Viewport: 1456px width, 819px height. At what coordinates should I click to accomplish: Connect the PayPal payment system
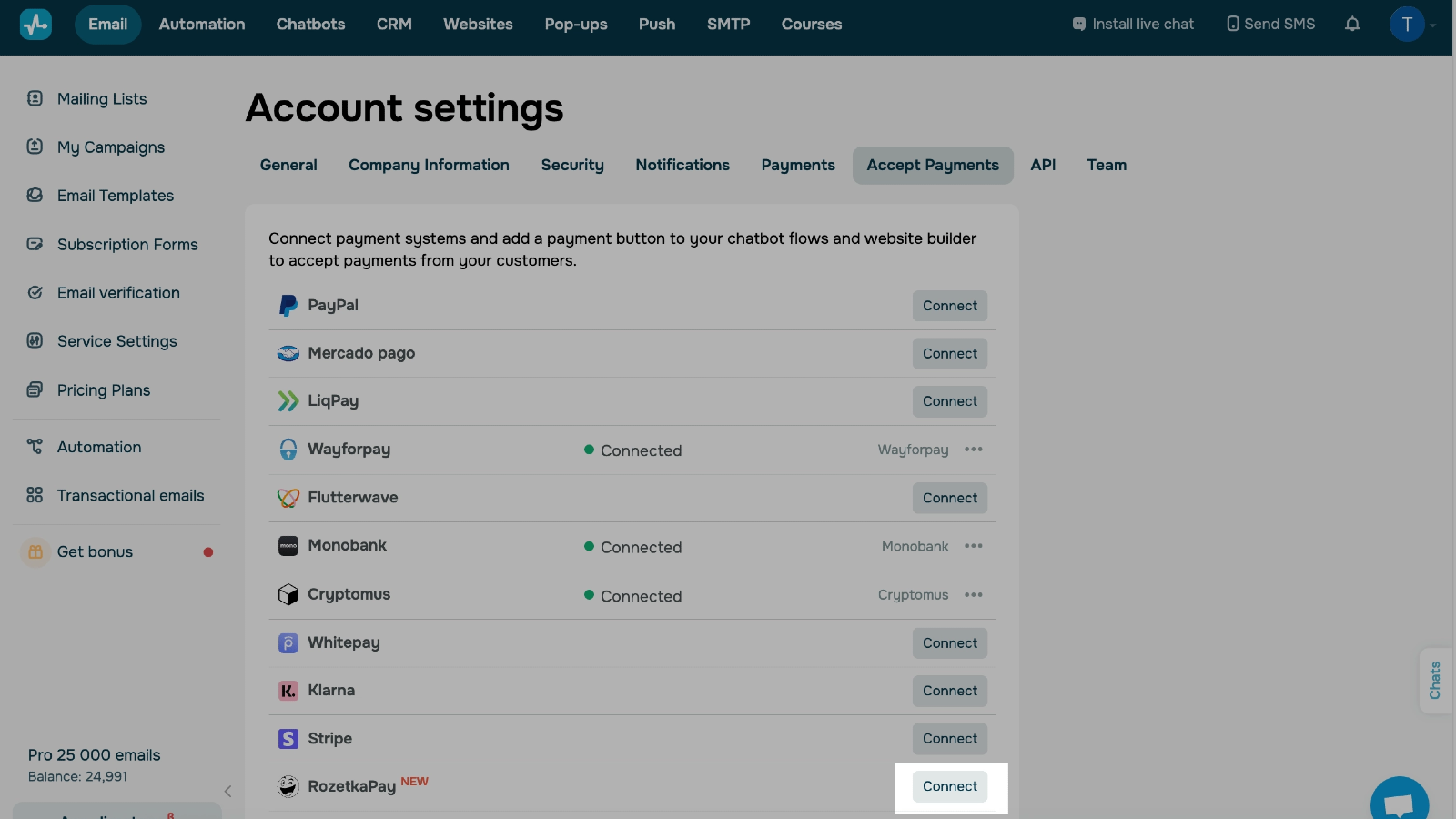point(950,306)
